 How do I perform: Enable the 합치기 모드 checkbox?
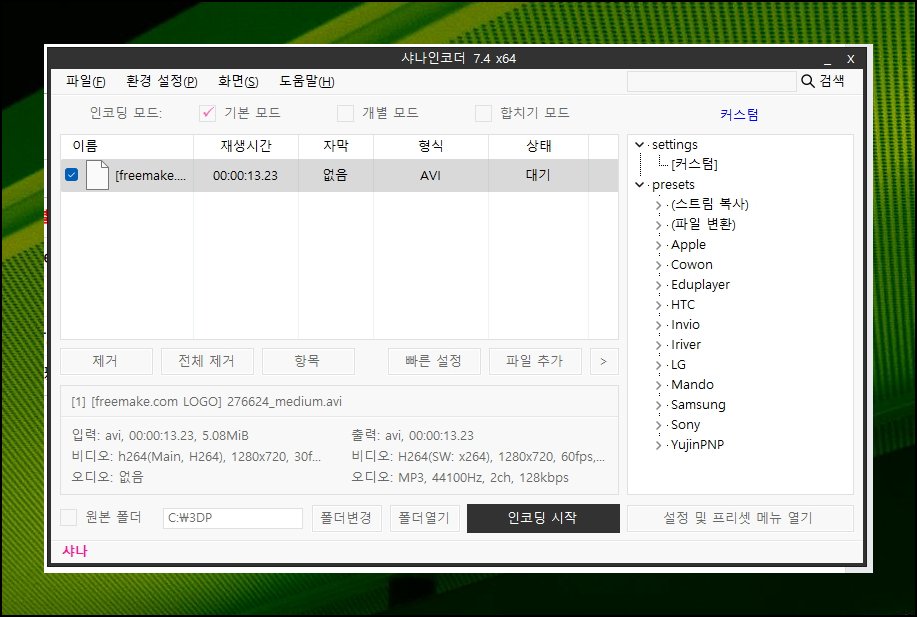click(x=483, y=113)
